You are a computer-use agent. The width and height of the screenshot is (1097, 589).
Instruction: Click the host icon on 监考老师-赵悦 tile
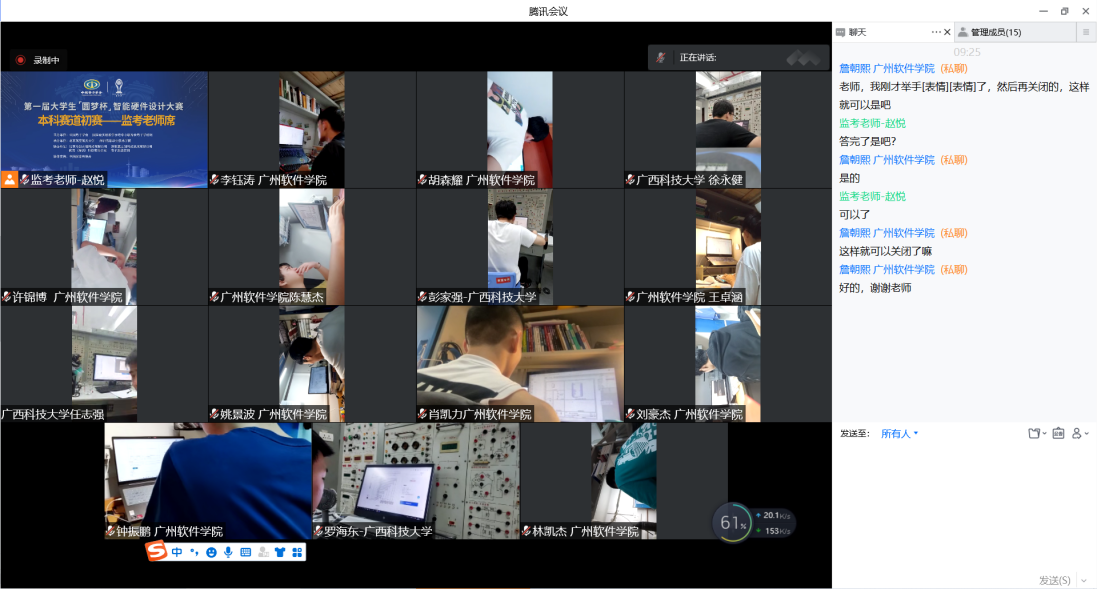coord(9,180)
